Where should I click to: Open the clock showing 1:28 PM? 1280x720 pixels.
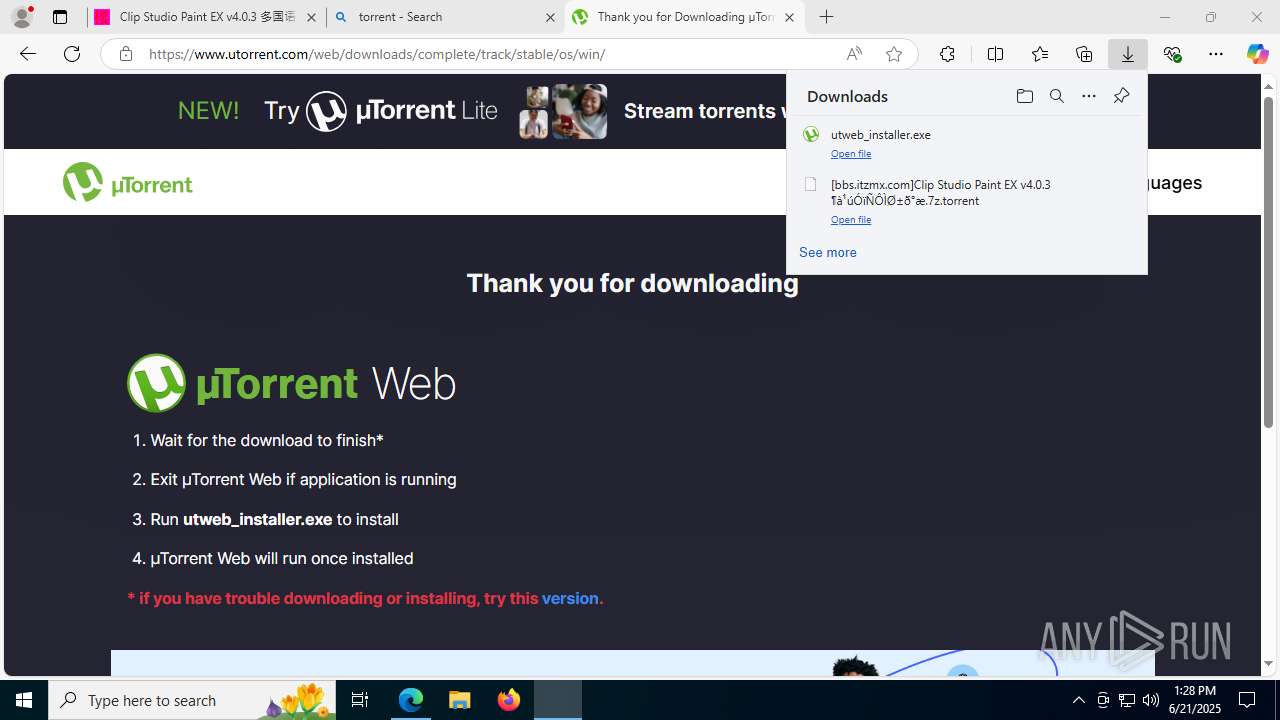tap(1196, 700)
